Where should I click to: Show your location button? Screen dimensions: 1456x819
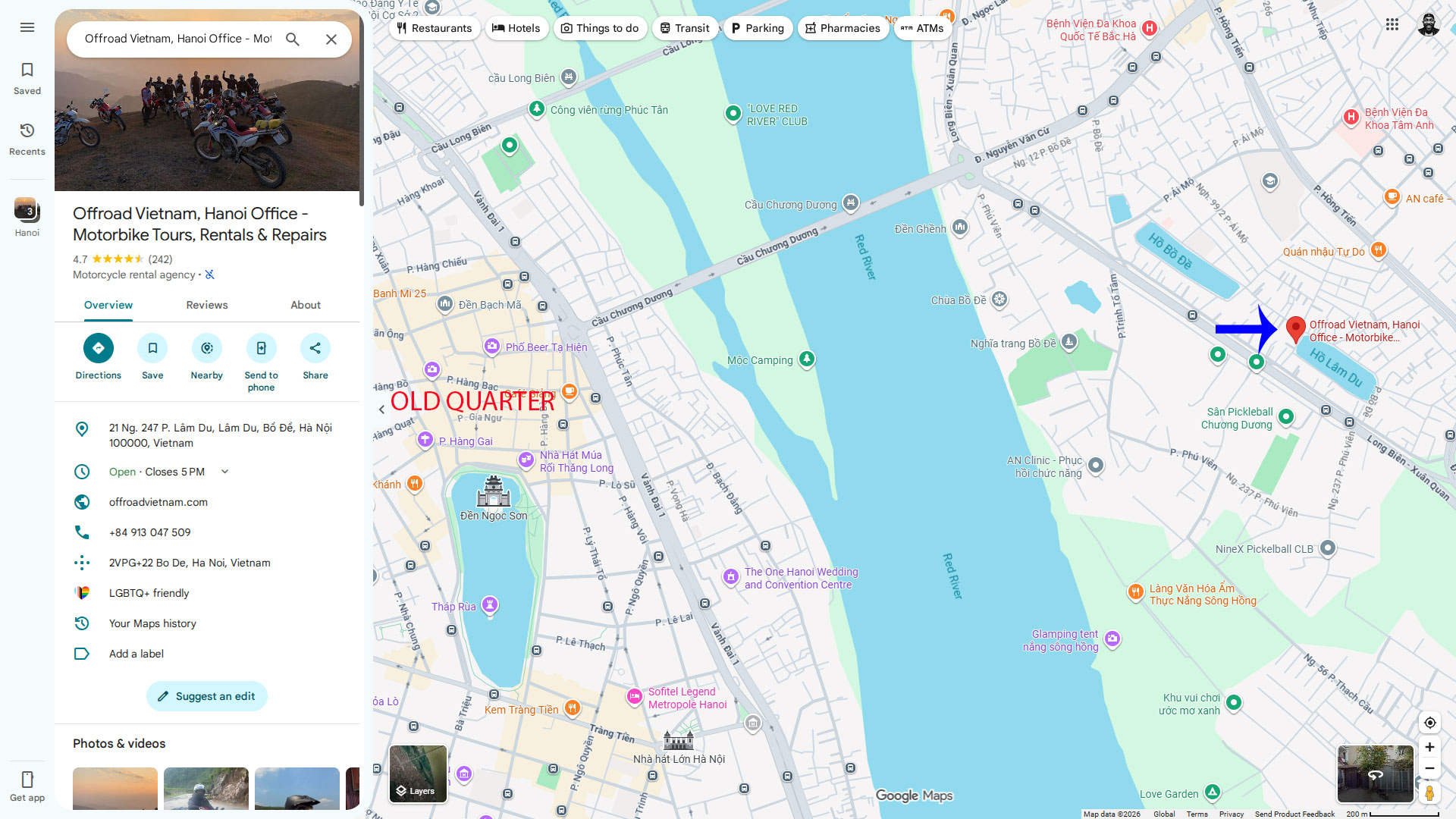click(1429, 723)
